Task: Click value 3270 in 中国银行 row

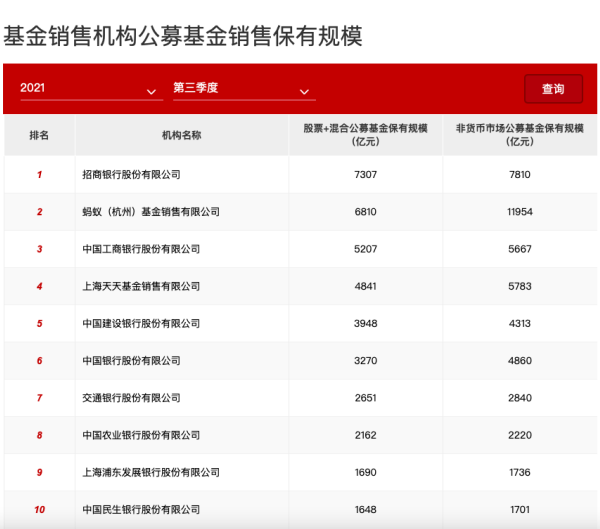Action: click(365, 361)
